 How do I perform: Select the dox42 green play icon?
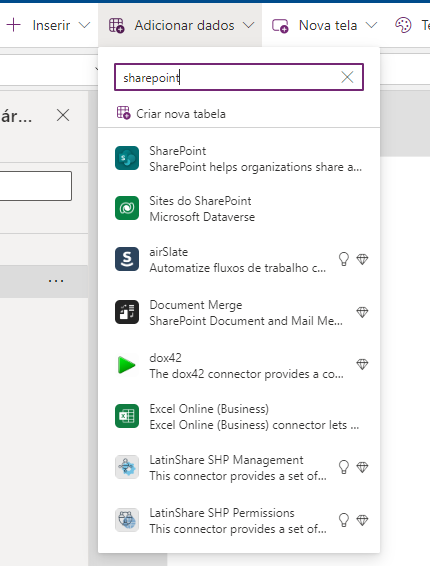[x=127, y=365]
